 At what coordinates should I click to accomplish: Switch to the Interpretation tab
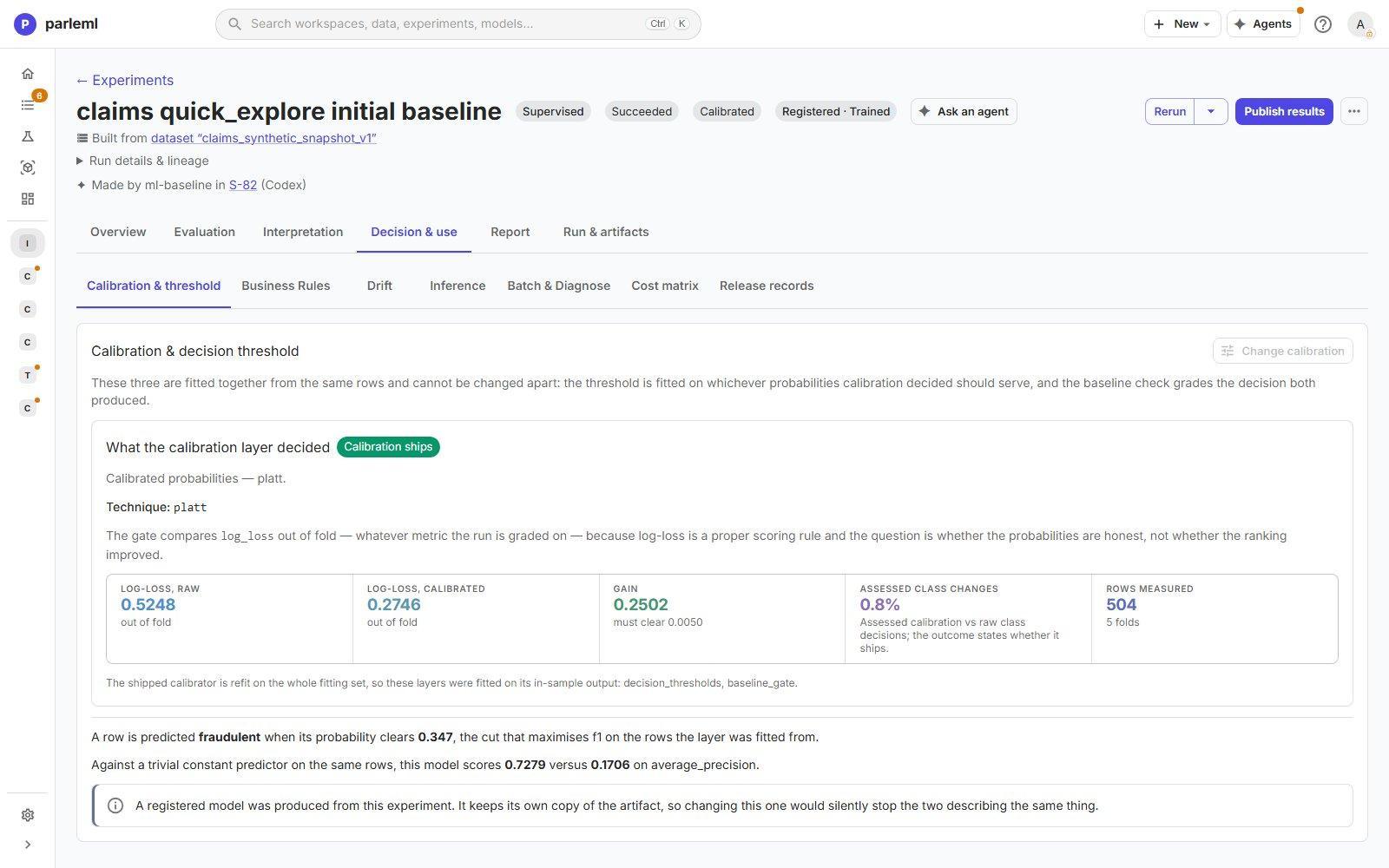(x=303, y=232)
